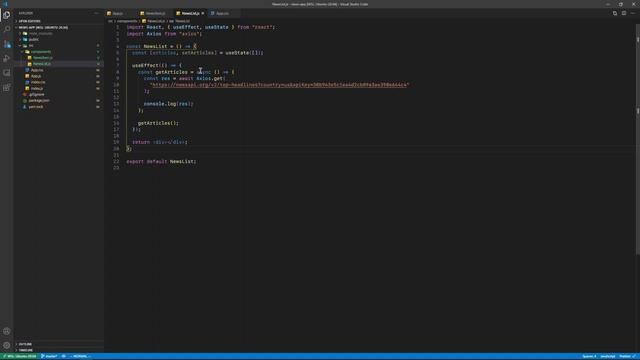Switch to the NewsItem.js editor tab
The width and height of the screenshot is (640, 360).
(x=156, y=13)
